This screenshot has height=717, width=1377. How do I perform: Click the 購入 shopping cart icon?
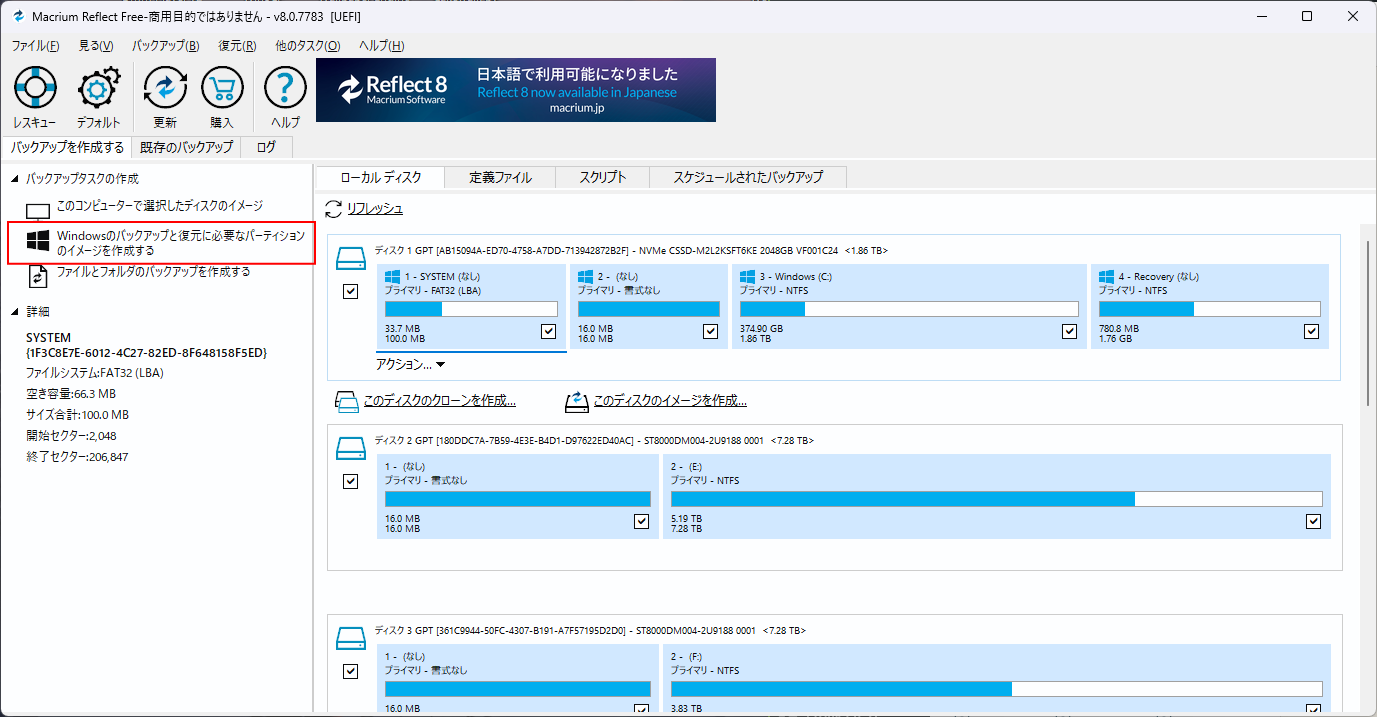pos(222,89)
